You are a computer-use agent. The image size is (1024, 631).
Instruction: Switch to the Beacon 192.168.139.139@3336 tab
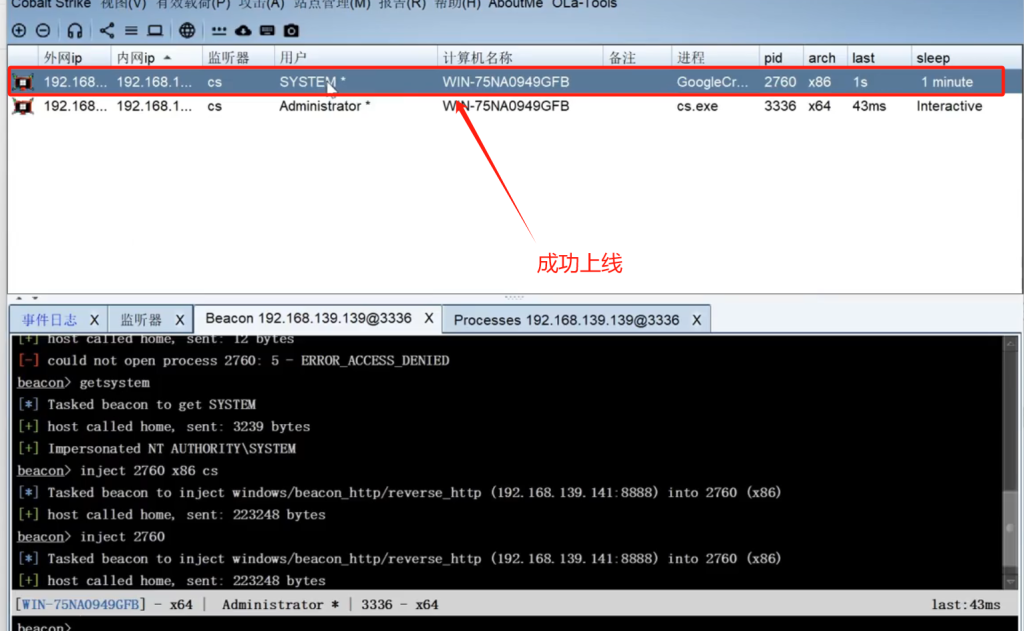[308, 318]
